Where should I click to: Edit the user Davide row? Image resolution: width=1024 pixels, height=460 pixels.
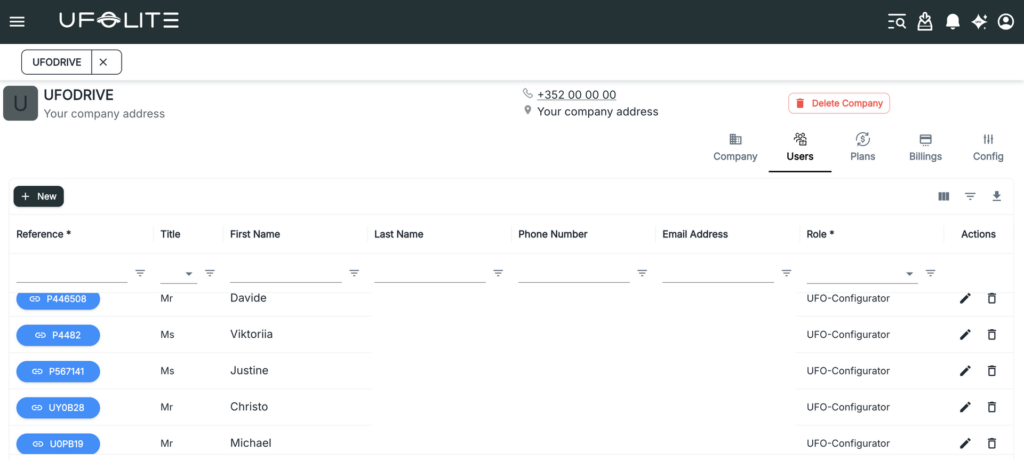965,298
